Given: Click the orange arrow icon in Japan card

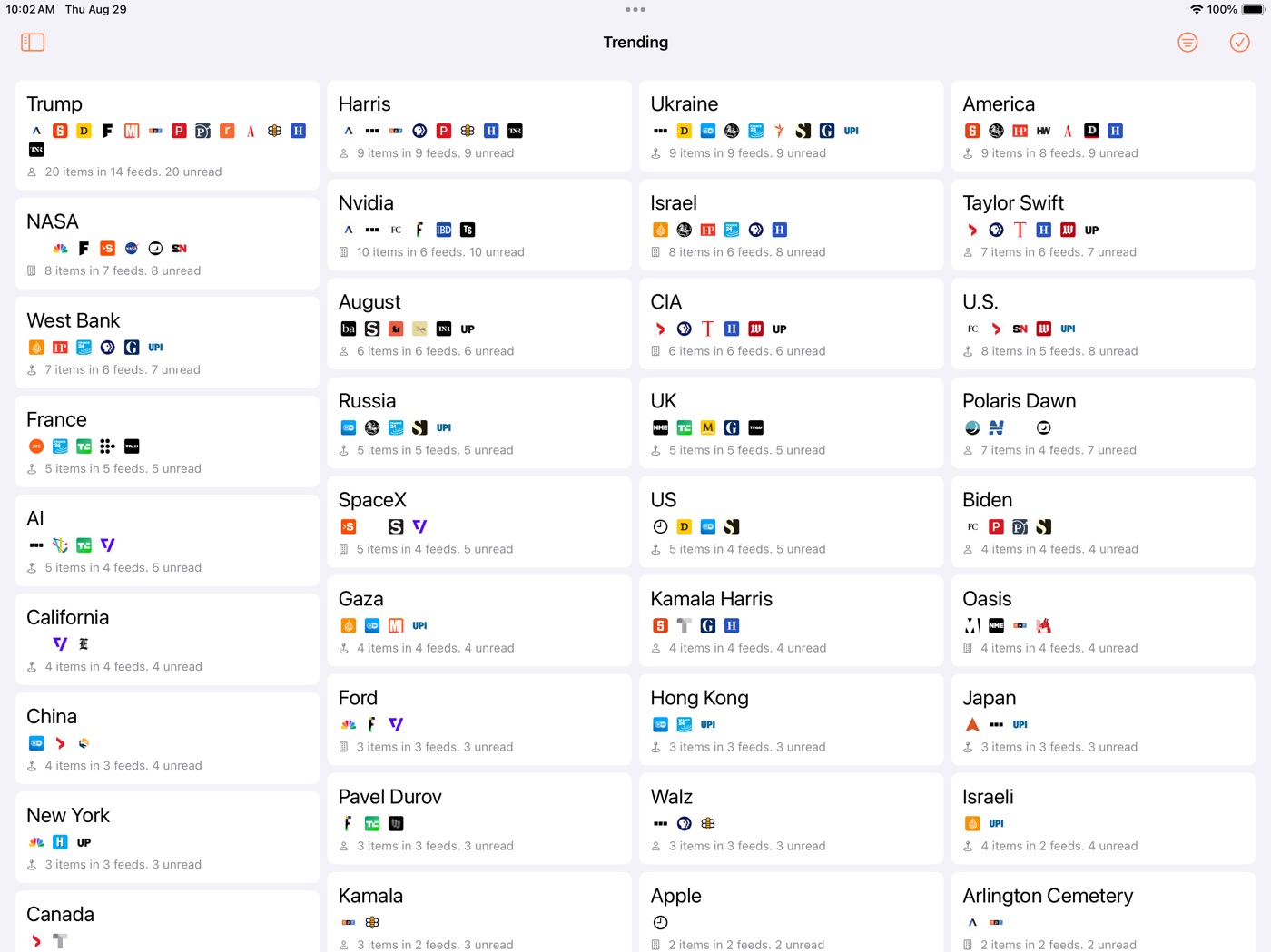Looking at the screenshot, I should [972, 725].
